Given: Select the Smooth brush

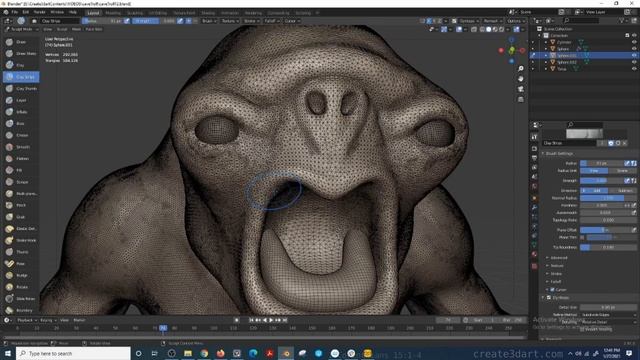Looking at the screenshot, I should [21, 147].
